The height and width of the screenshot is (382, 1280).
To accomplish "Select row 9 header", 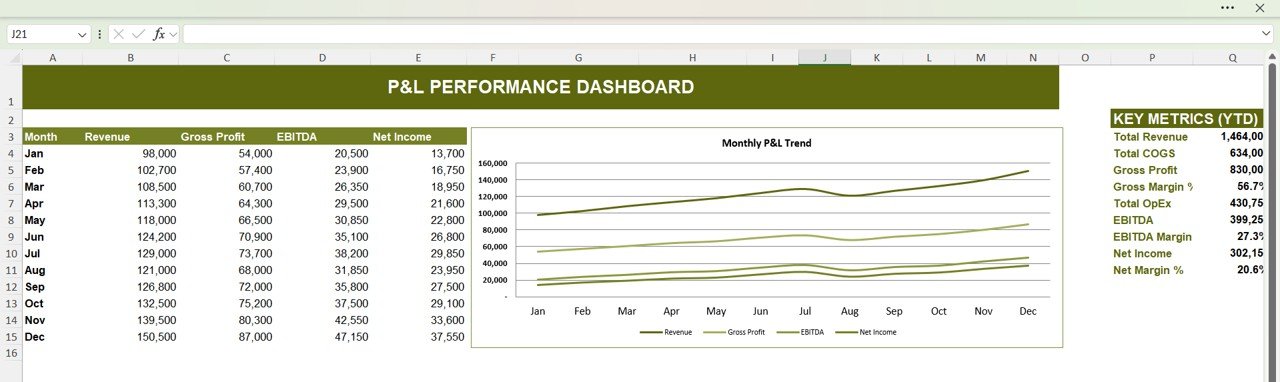I will [10, 237].
